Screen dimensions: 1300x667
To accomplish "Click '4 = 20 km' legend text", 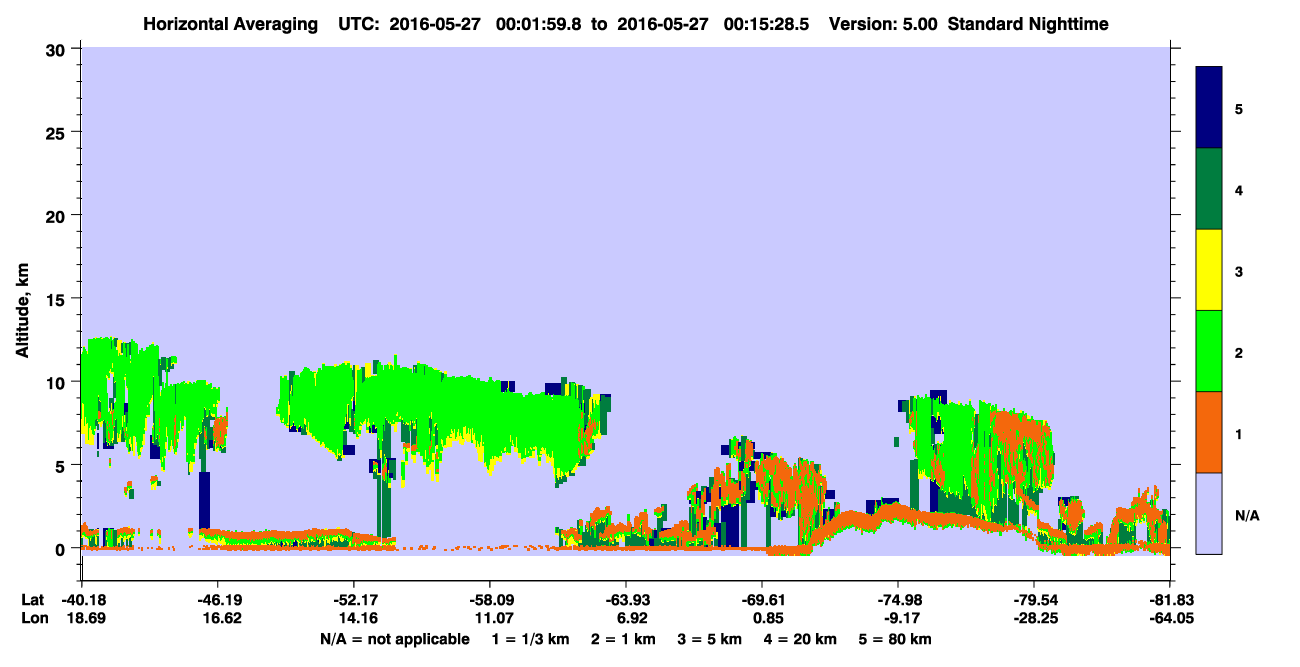I will (x=799, y=638).
